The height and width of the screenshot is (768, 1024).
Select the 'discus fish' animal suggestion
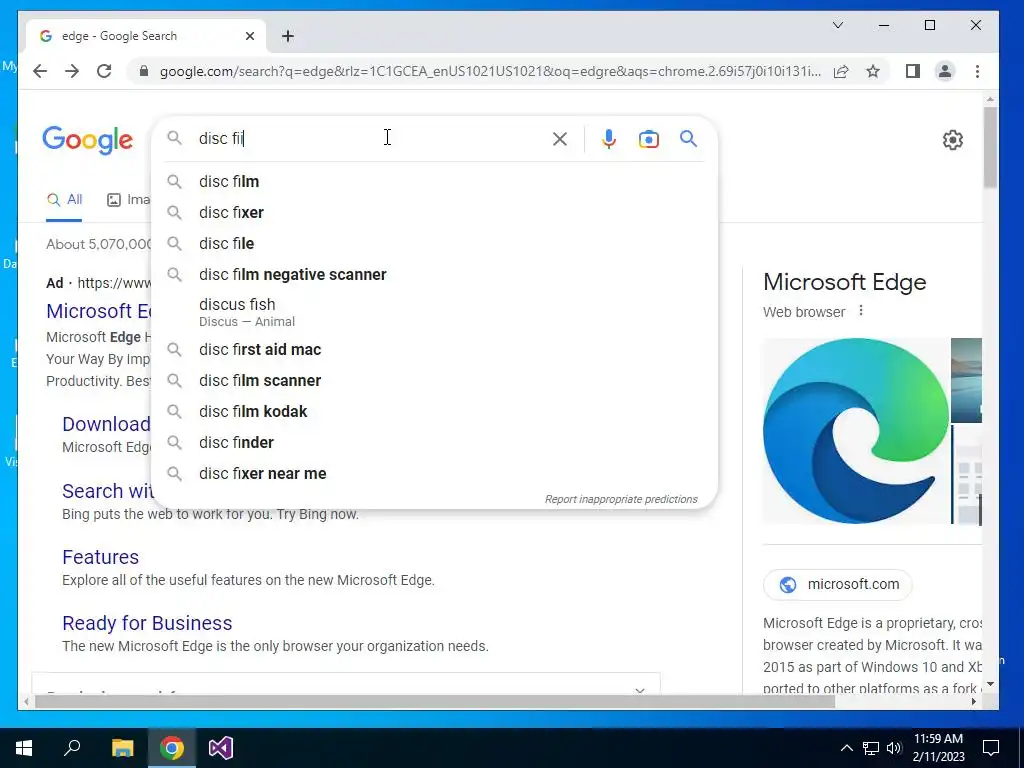(x=434, y=312)
